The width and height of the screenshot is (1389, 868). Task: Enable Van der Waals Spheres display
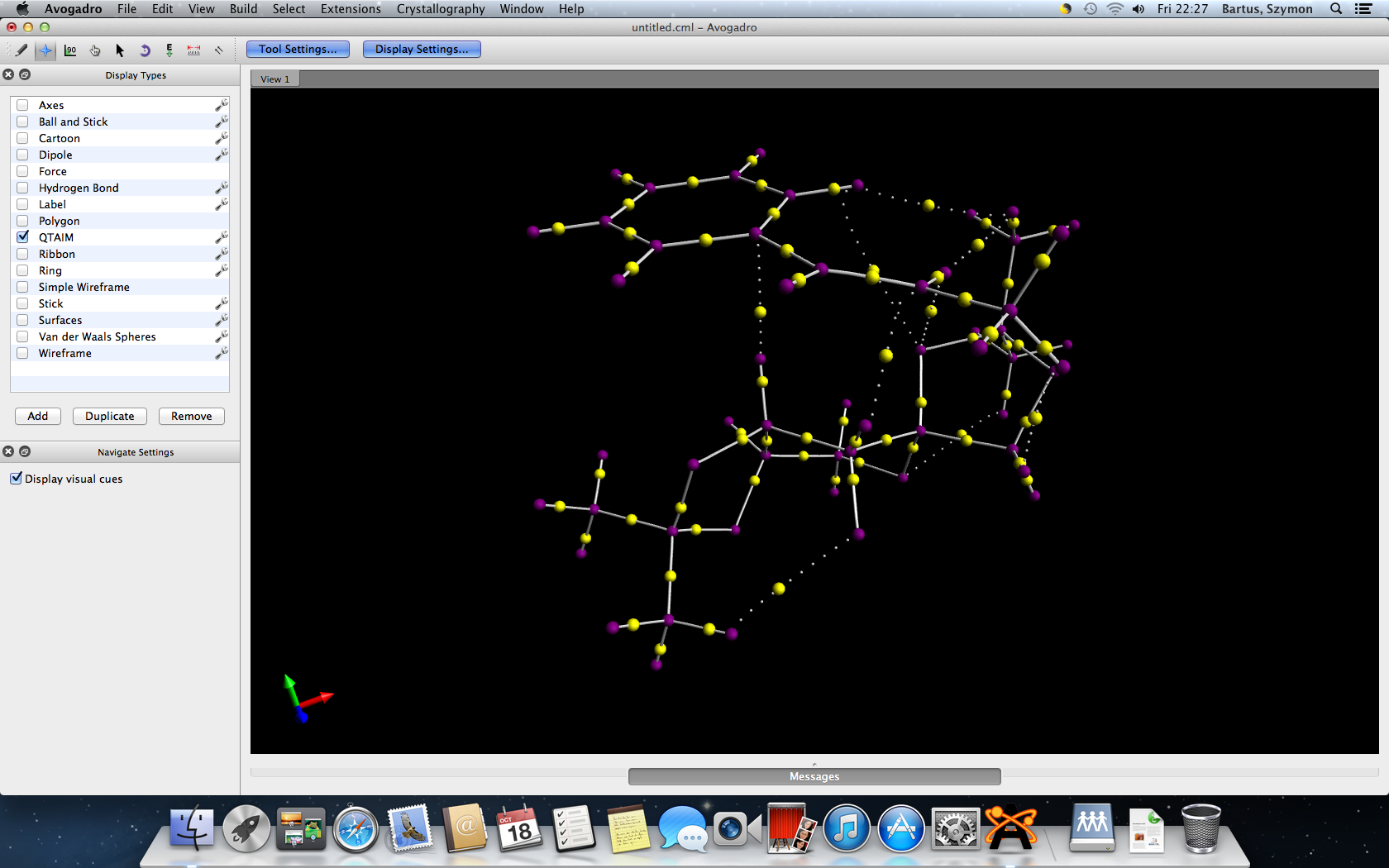coord(22,336)
